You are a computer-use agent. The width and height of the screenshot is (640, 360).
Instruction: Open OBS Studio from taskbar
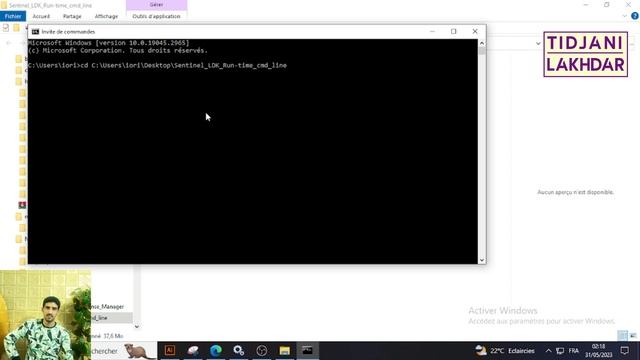(262, 351)
